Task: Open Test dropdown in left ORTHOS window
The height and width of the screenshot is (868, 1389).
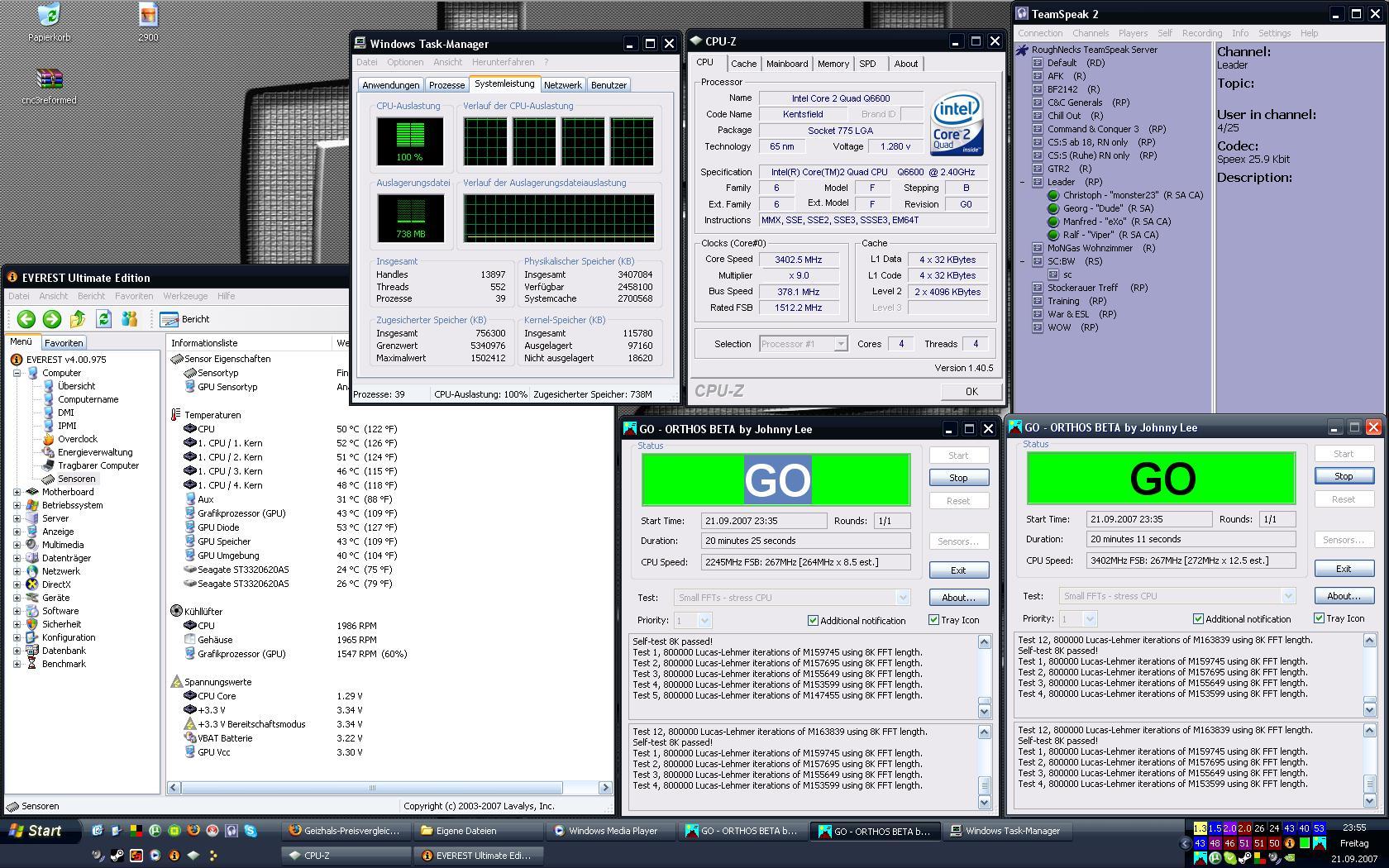Action: 903,598
